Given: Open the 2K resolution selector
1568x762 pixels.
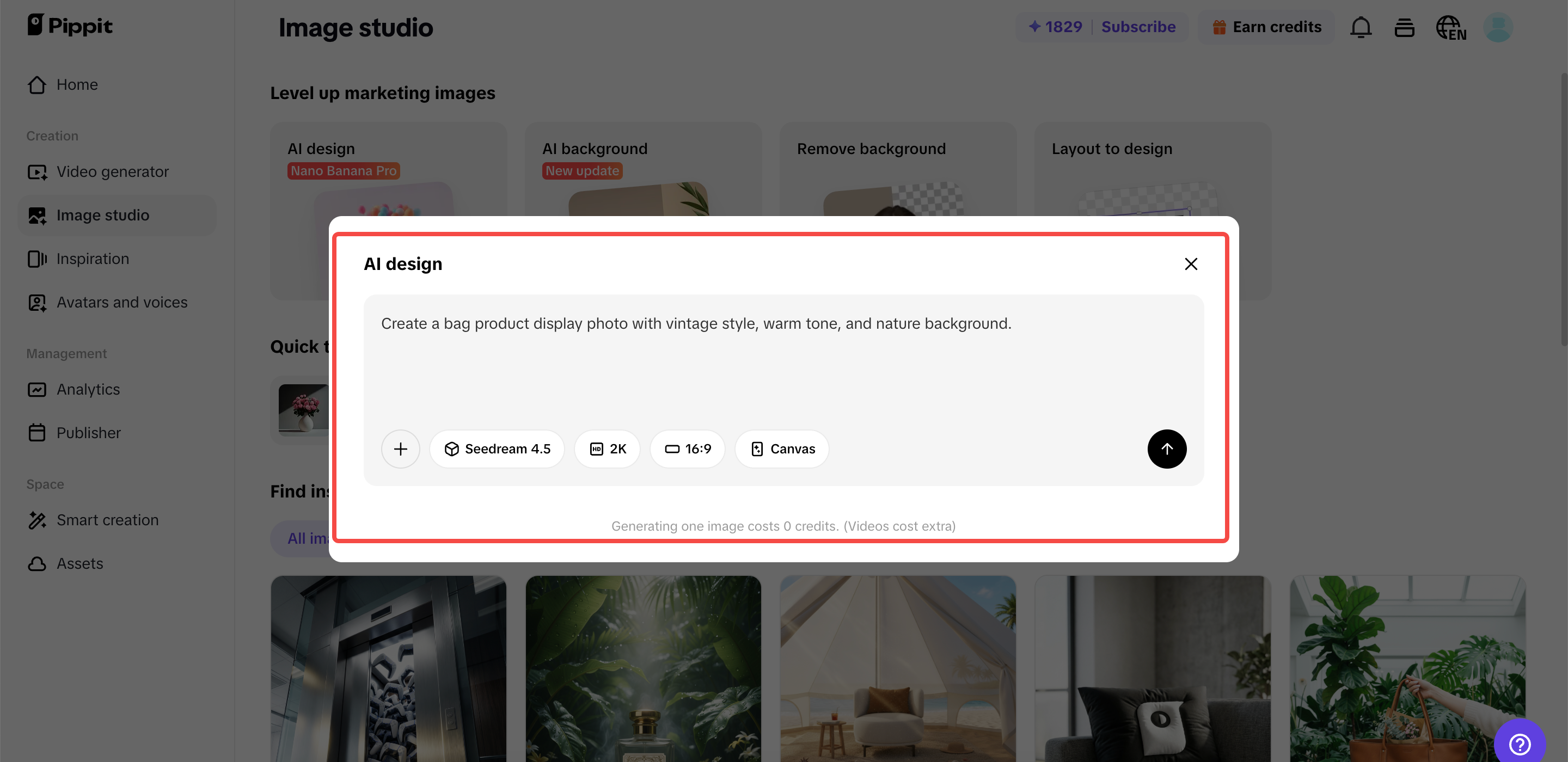Looking at the screenshot, I should 608,448.
